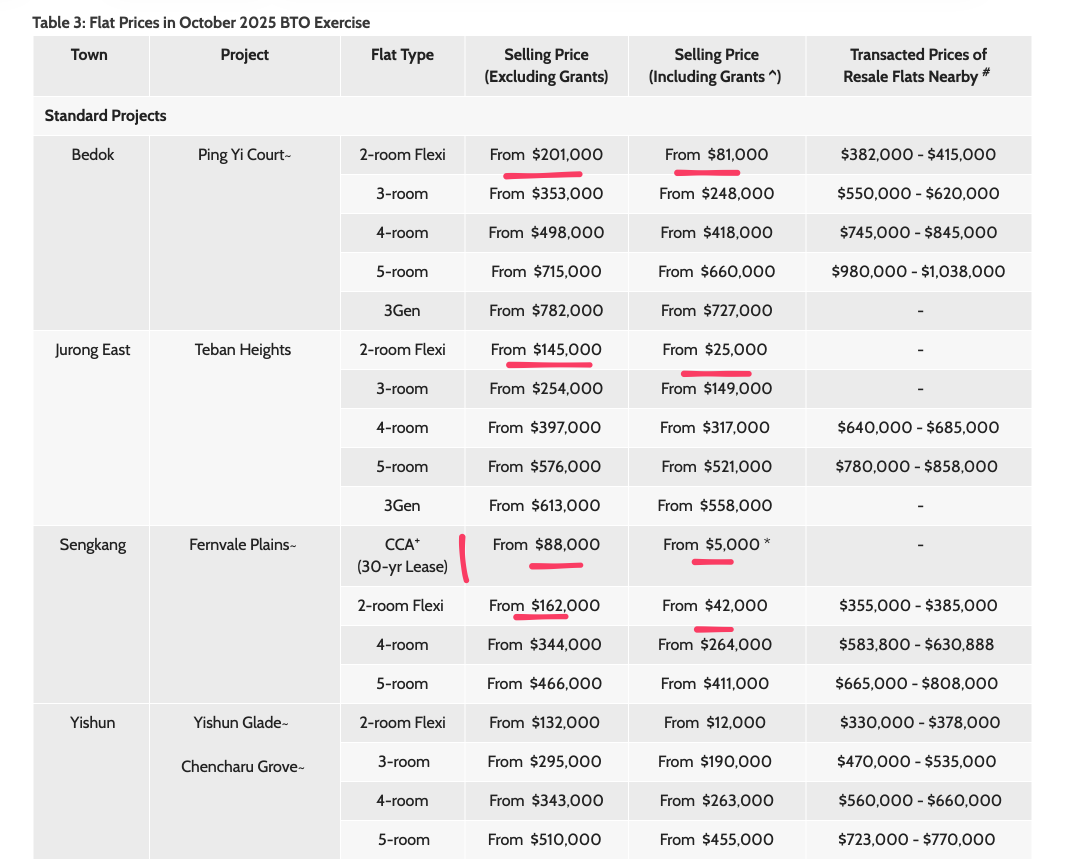This screenshot has width=1085, height=859.
Task: Select the underlined $201,000 price cell
Action: pyautogui.click(x=546, y=155)
